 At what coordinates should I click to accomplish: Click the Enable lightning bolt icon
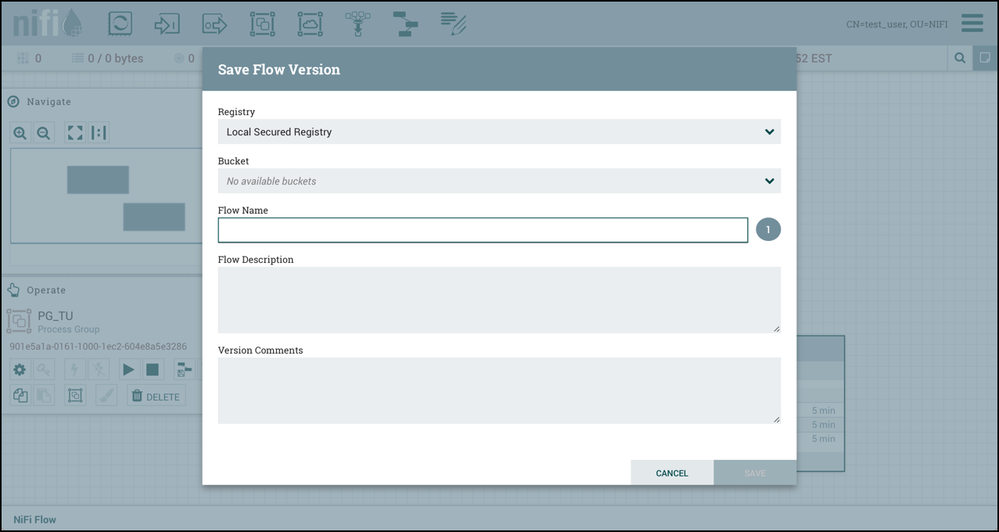click(75, 370)
